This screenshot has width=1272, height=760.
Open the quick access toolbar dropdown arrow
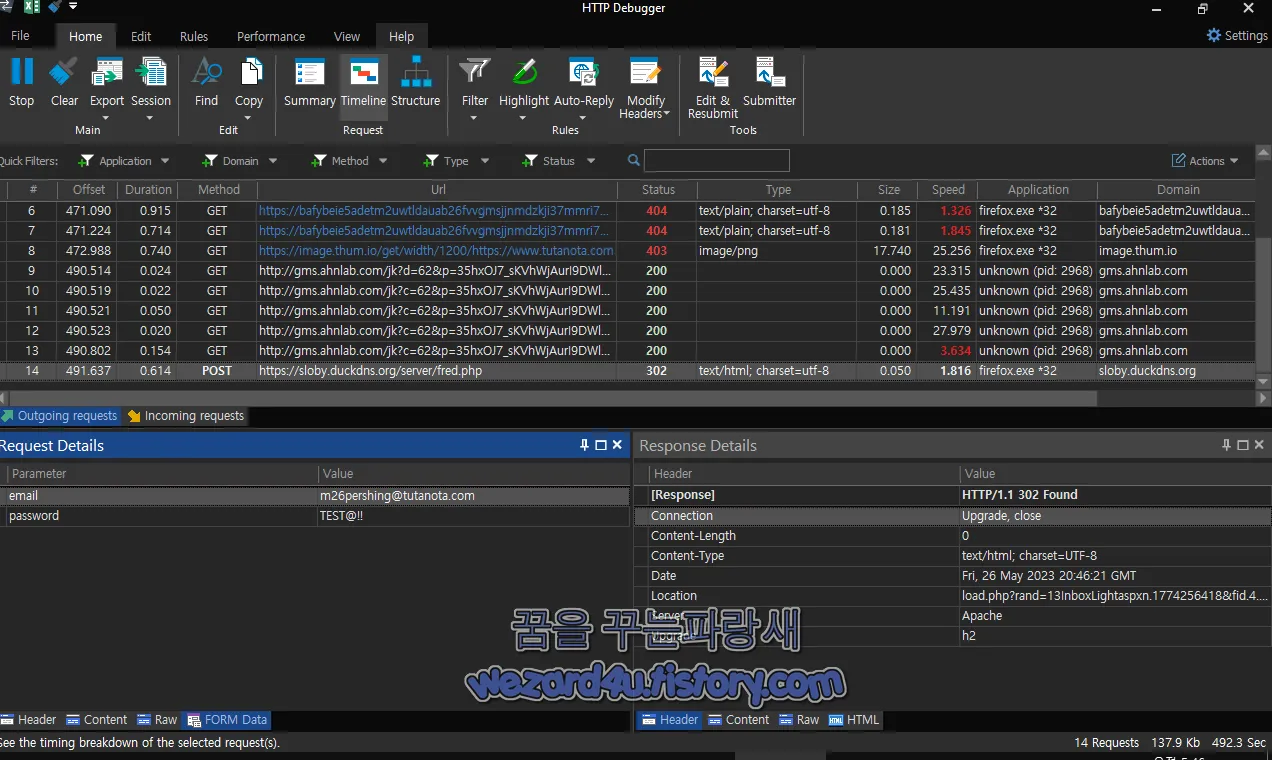tap(73, 7)
